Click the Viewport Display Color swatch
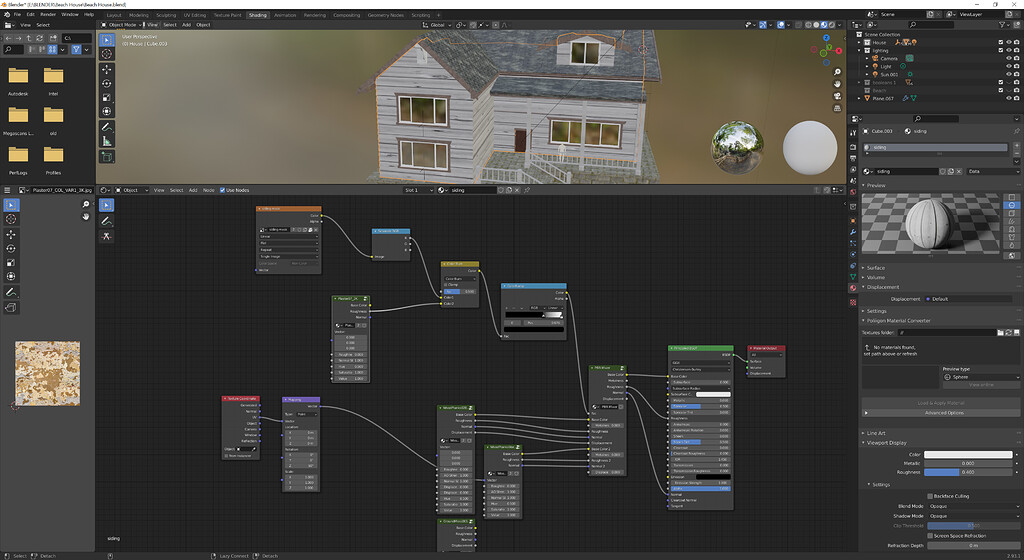 pos(968,454)
